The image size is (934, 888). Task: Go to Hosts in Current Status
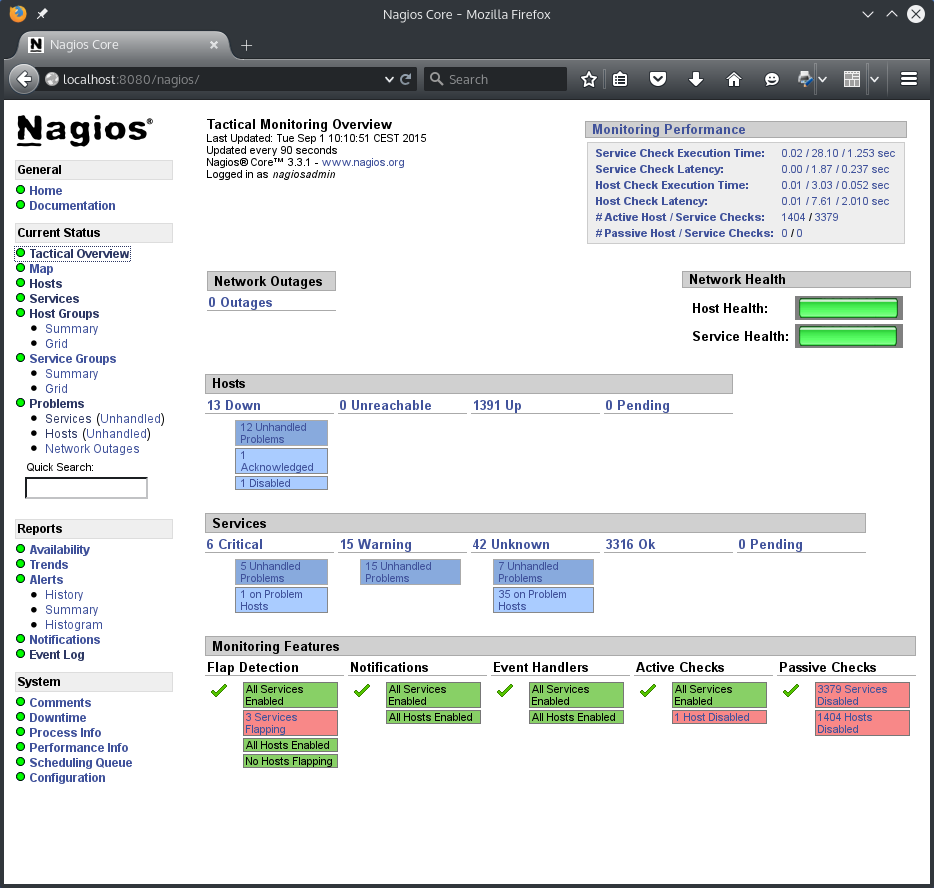click(46, 283)
